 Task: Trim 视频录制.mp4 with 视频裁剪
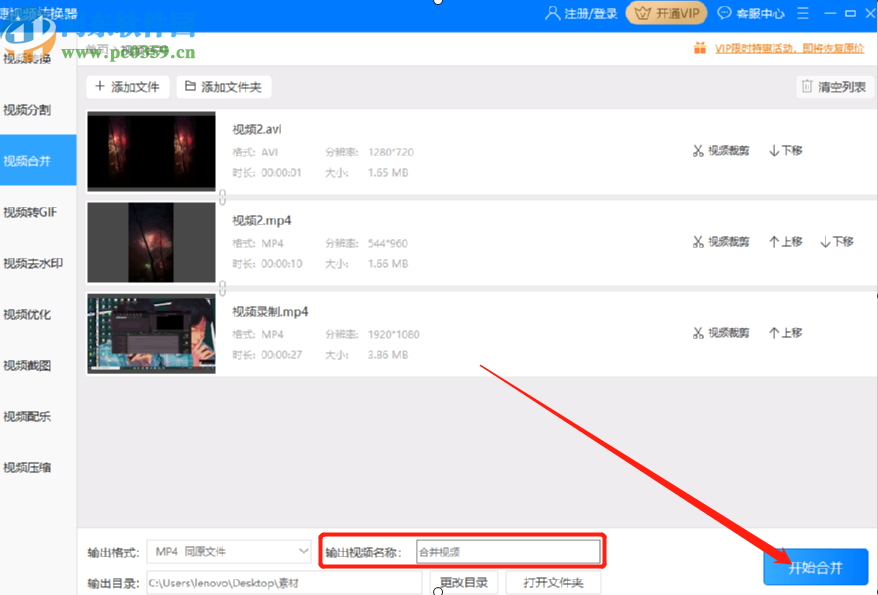(x=721, y=333)
